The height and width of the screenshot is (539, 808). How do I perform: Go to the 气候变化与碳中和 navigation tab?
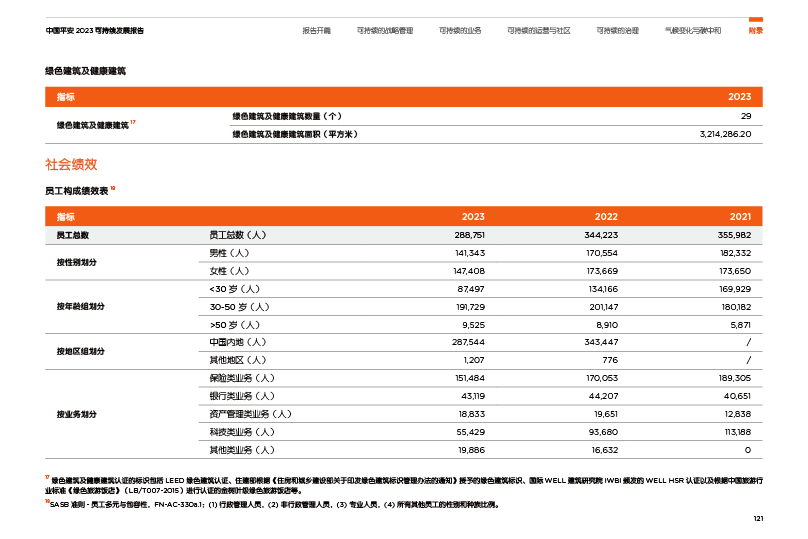click(692, 31)
